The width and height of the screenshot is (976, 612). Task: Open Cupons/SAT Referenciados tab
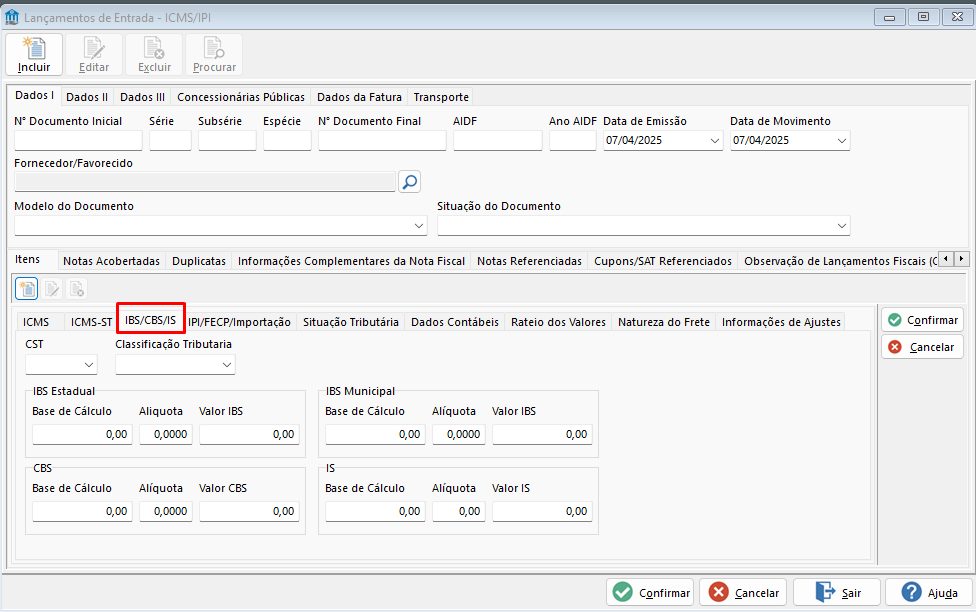663,261
